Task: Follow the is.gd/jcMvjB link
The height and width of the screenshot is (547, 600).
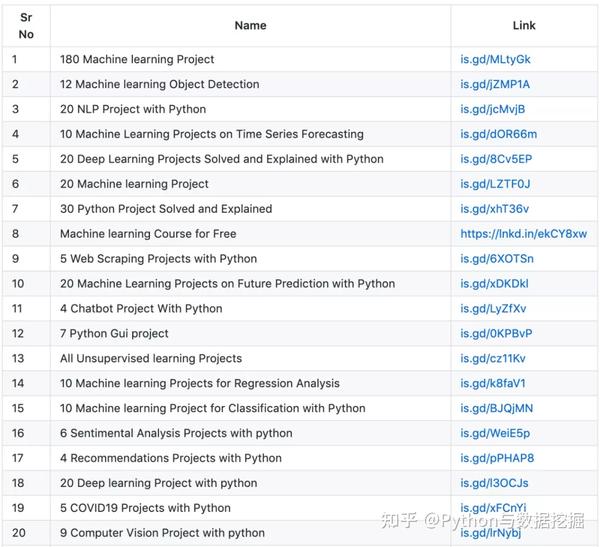Action: coord(493,110)
